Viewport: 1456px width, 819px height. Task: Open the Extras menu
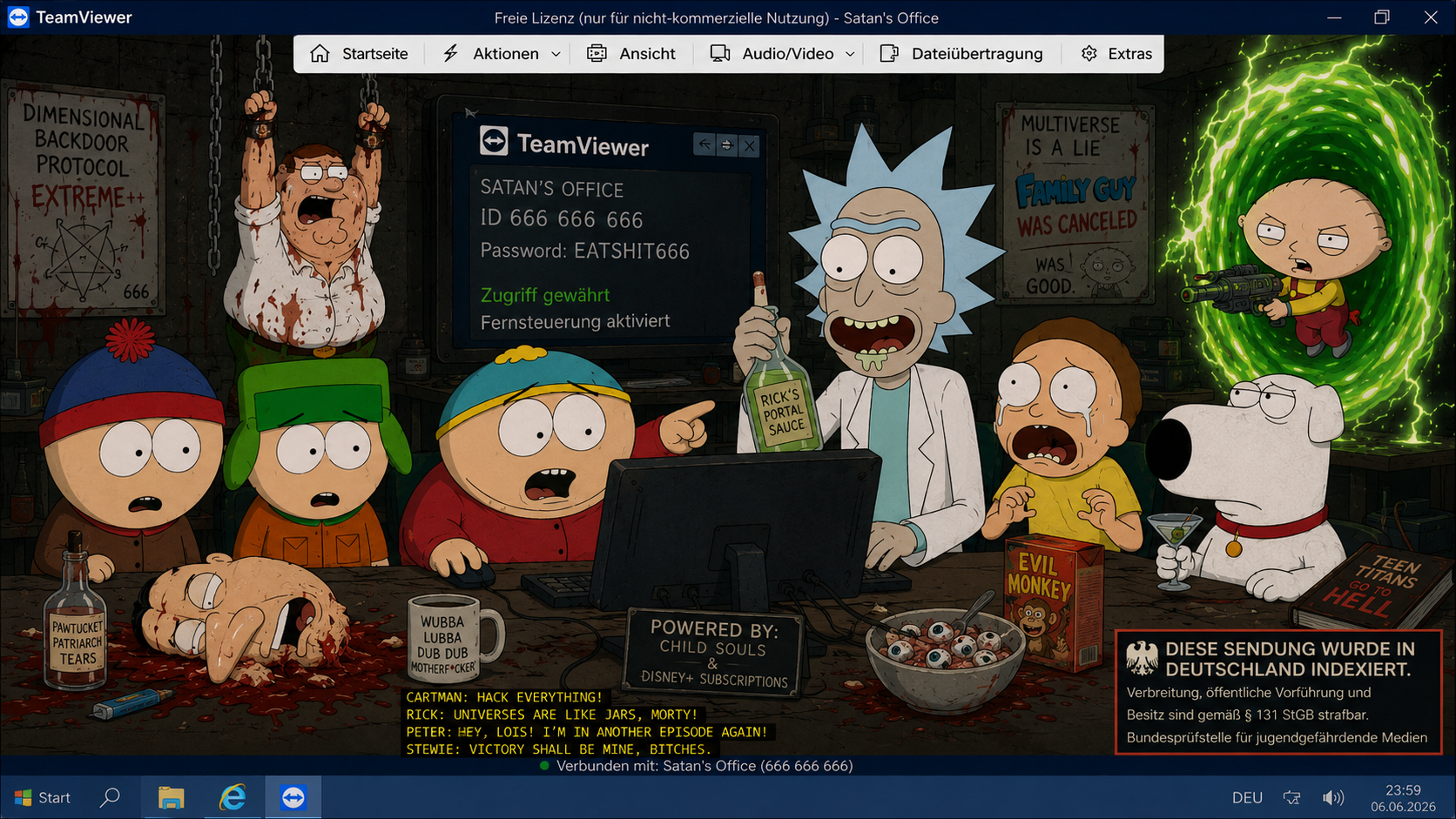coord(1116,53)
